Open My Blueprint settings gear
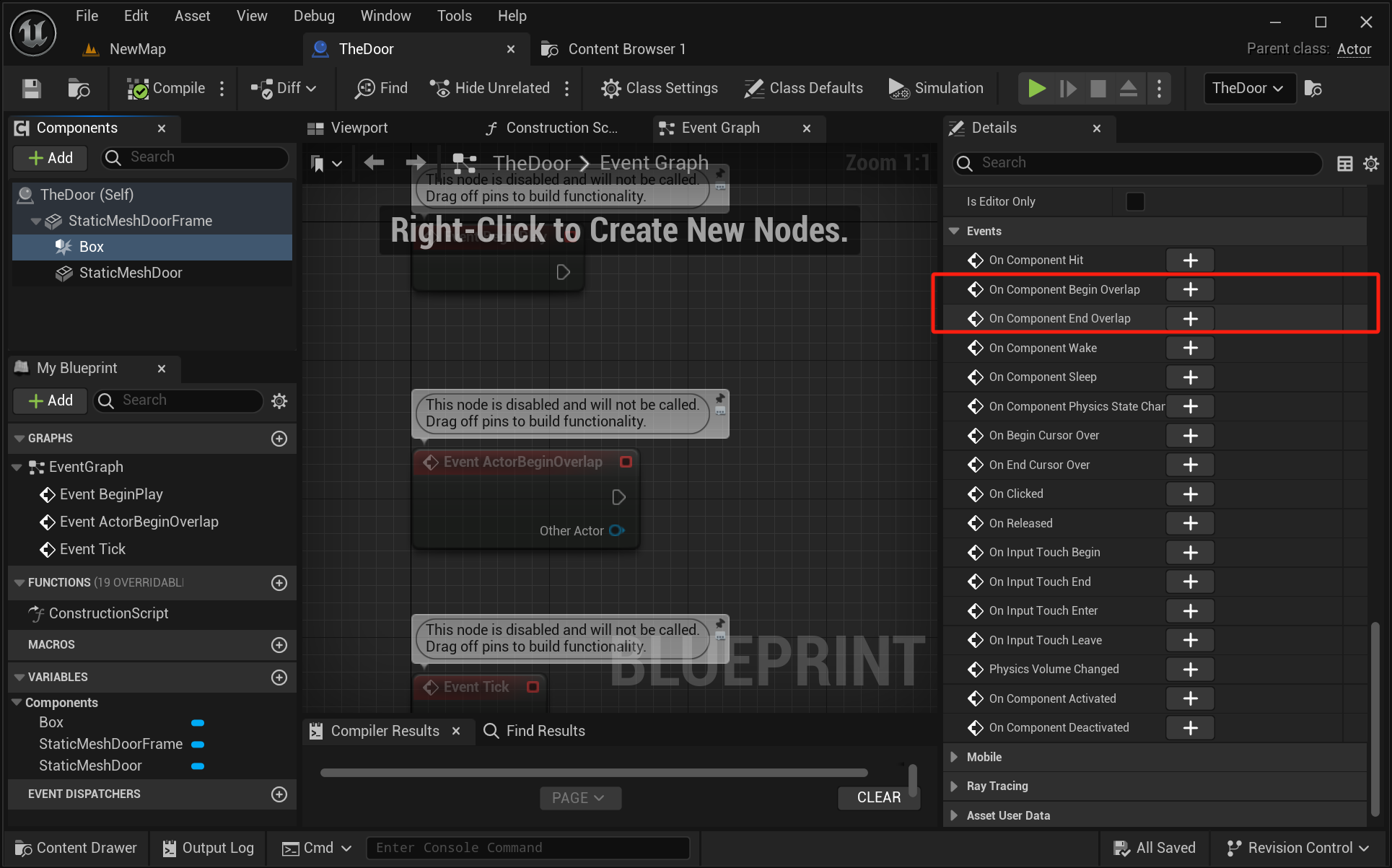Image resolution: width=1392 pixels, height=868 pixels. pyautogui.click(x=279, y=400)
